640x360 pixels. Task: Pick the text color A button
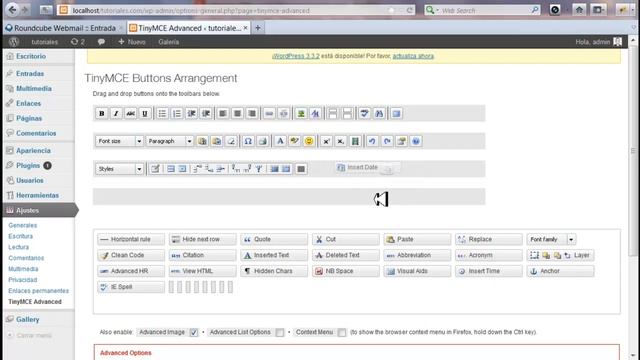click(280, 141)
